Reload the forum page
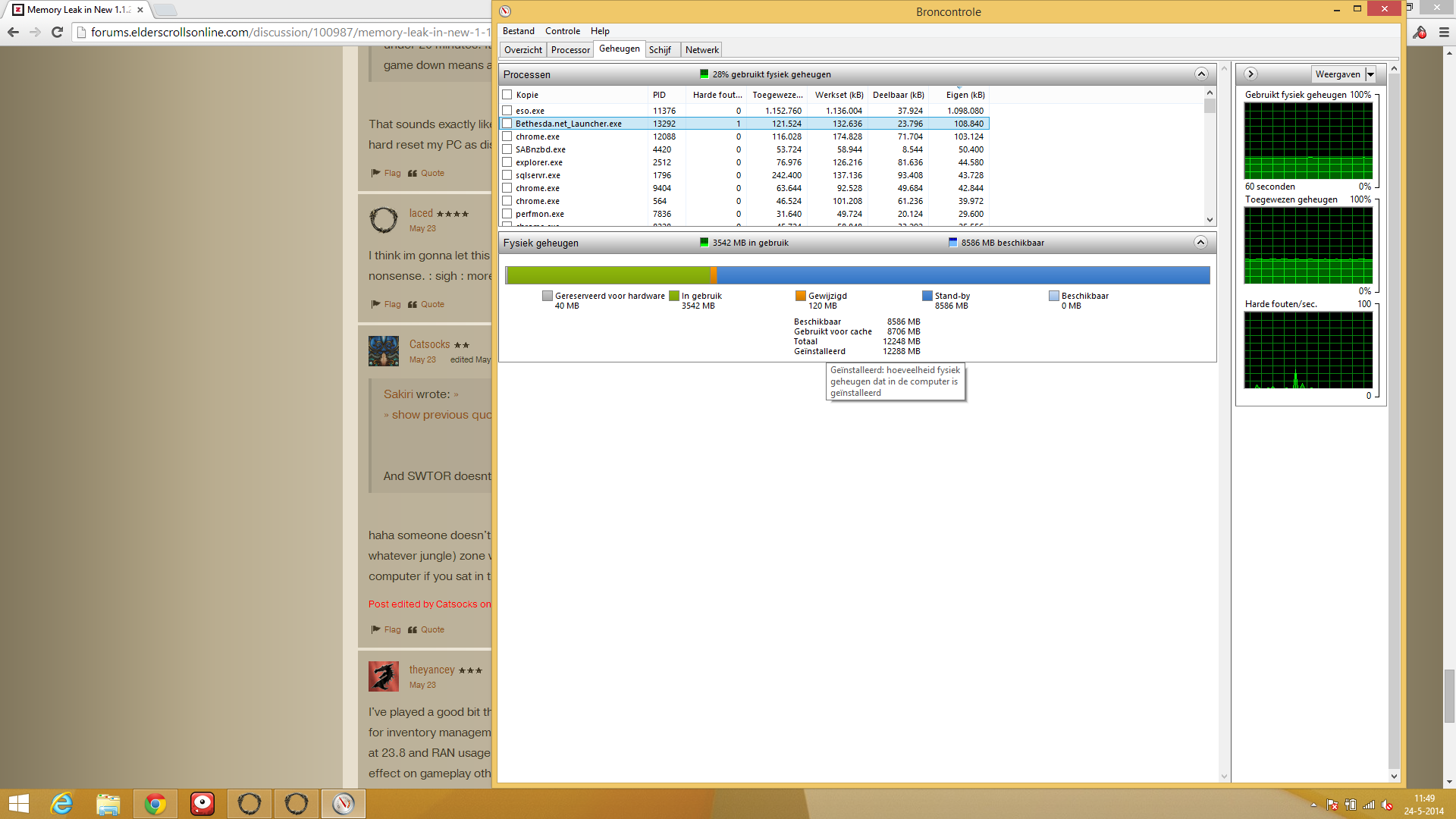 (57, 32)
